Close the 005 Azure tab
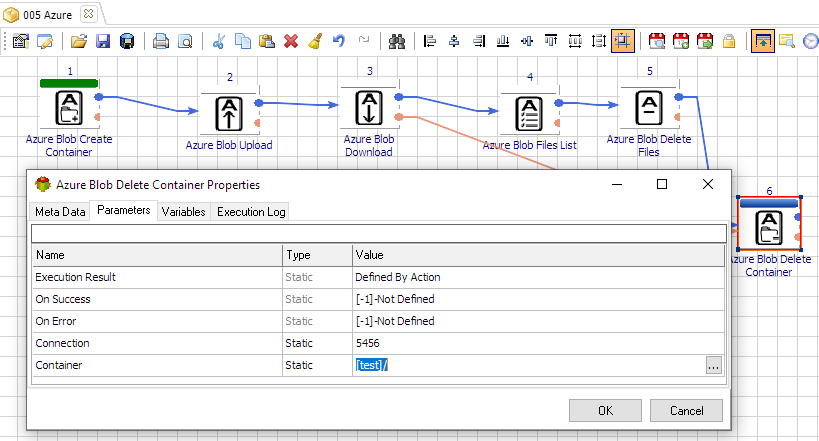 (x=89, y=14)
